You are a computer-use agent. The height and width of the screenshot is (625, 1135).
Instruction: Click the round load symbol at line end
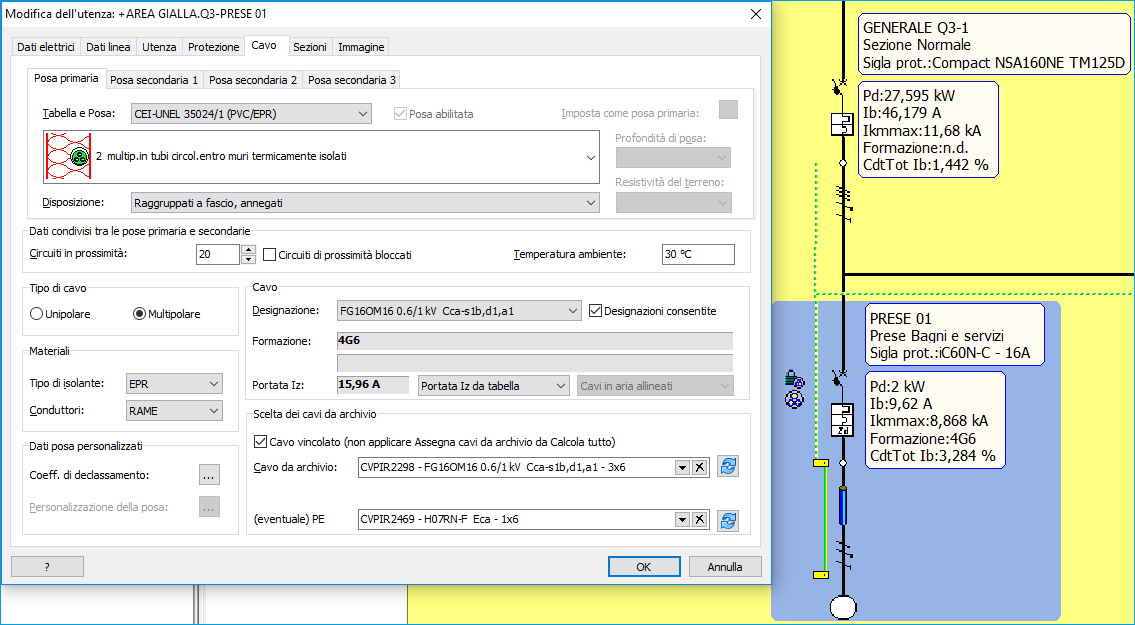tap(843, 608)
